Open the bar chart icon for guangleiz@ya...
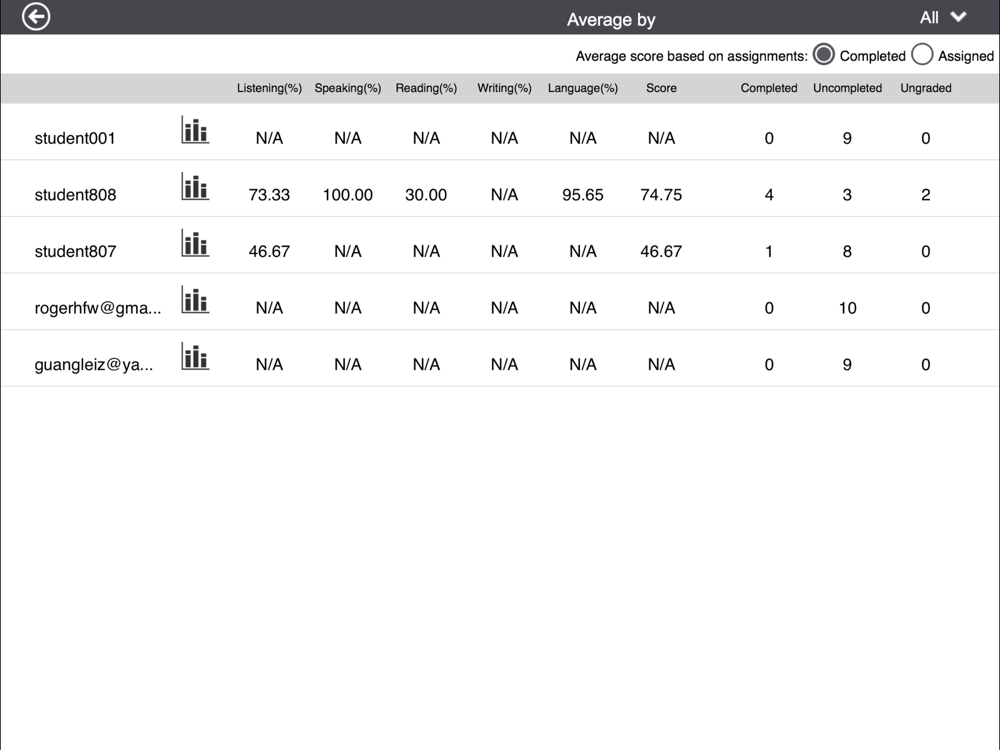1000x750 pixels. 195,356
